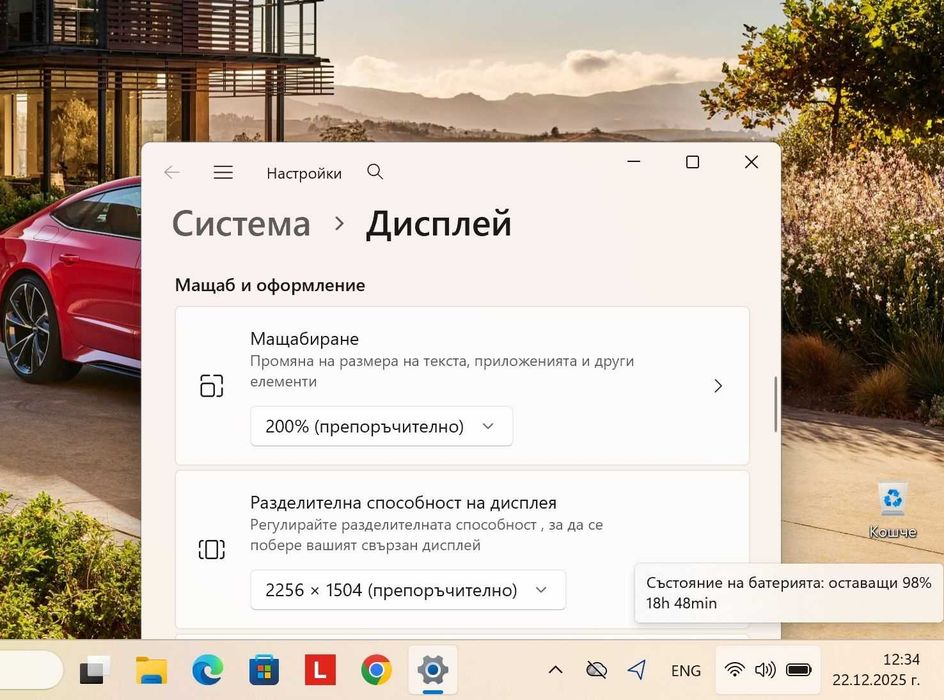The height and width of the screenshot is (700, 944).
Task: Select the Дисплей breadcrumb heading
Action: pyautogui.click(x=438, y=224)
